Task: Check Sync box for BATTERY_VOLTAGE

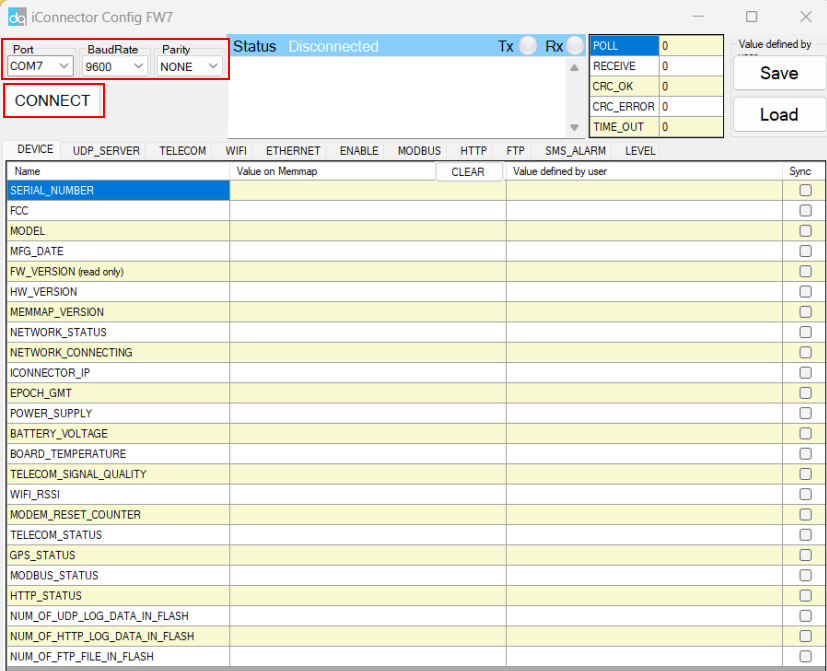Action: coord(805,434)
